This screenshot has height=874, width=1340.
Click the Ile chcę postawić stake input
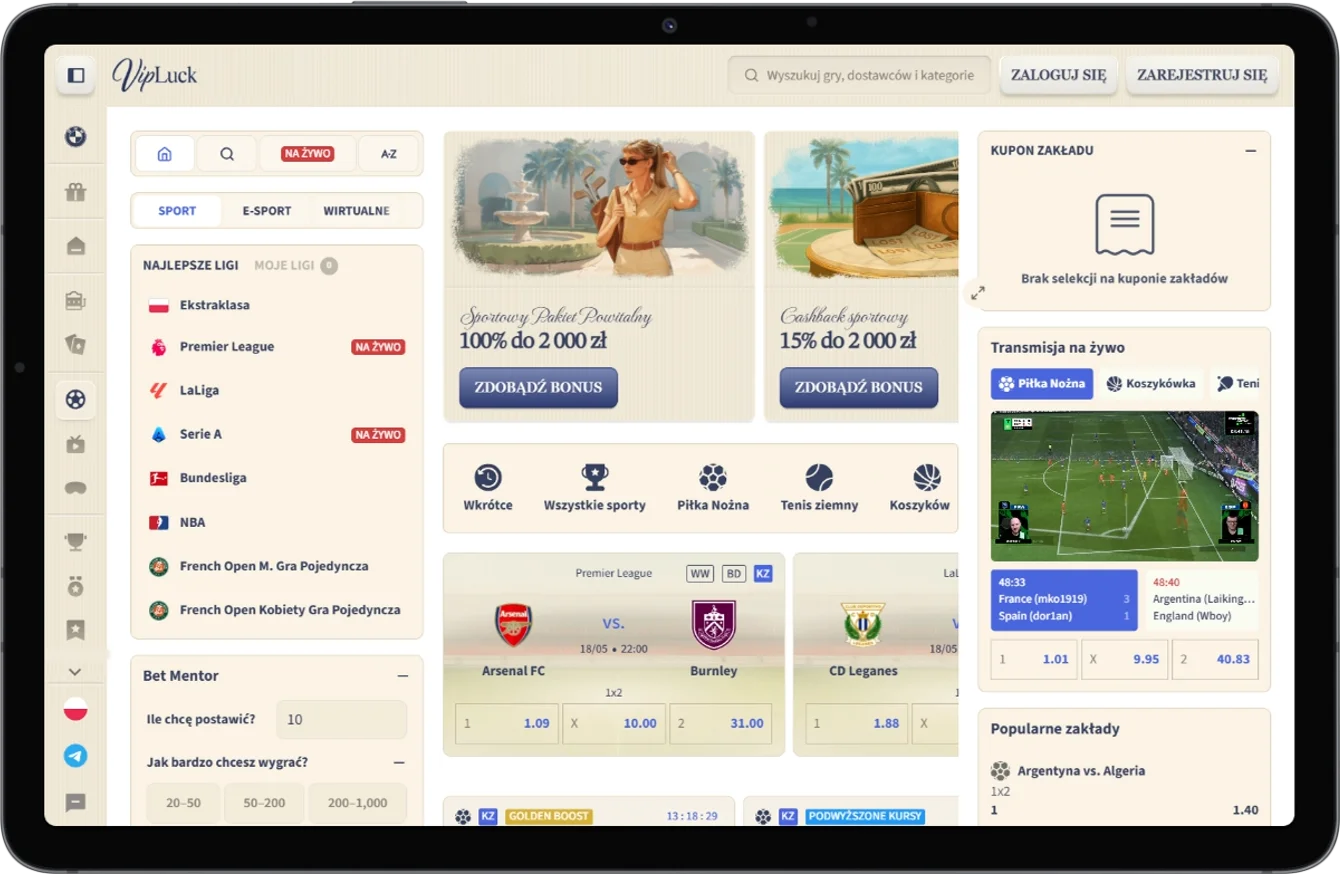pos(341,720)
